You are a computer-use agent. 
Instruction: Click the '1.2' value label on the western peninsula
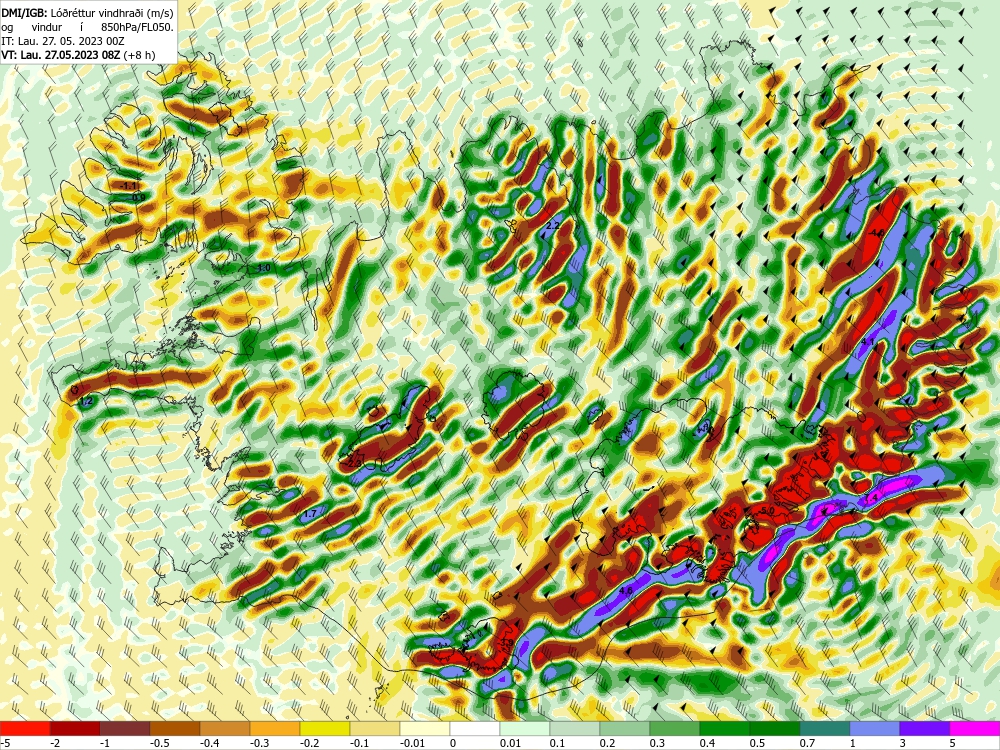[87, 401]
